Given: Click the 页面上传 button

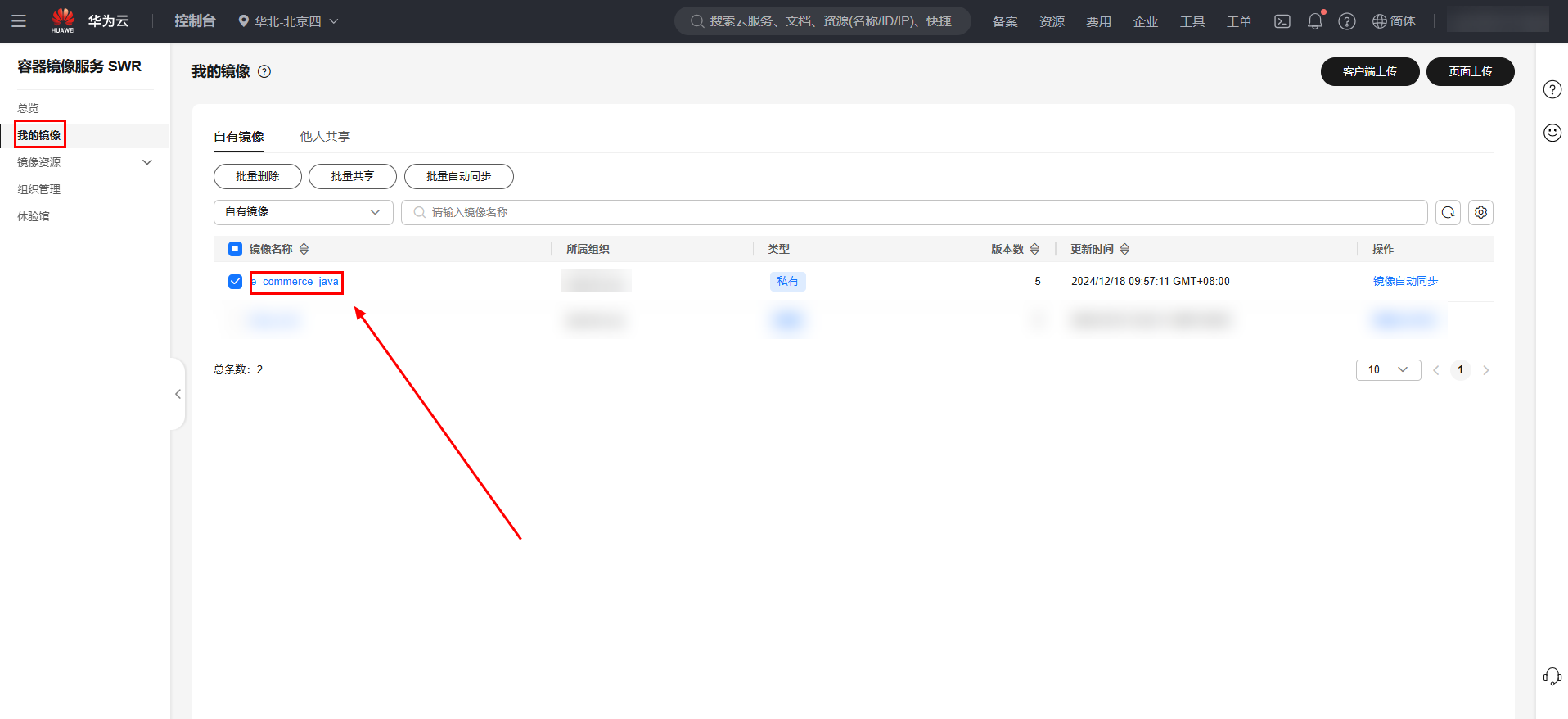Looking at the screenshot, I should pyautogui.click(x=1471, y=71).
